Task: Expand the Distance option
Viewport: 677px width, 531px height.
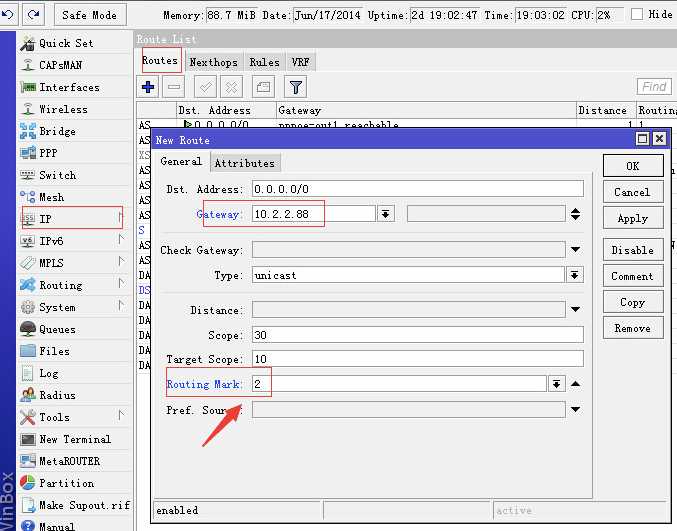Action: point(576,309)
